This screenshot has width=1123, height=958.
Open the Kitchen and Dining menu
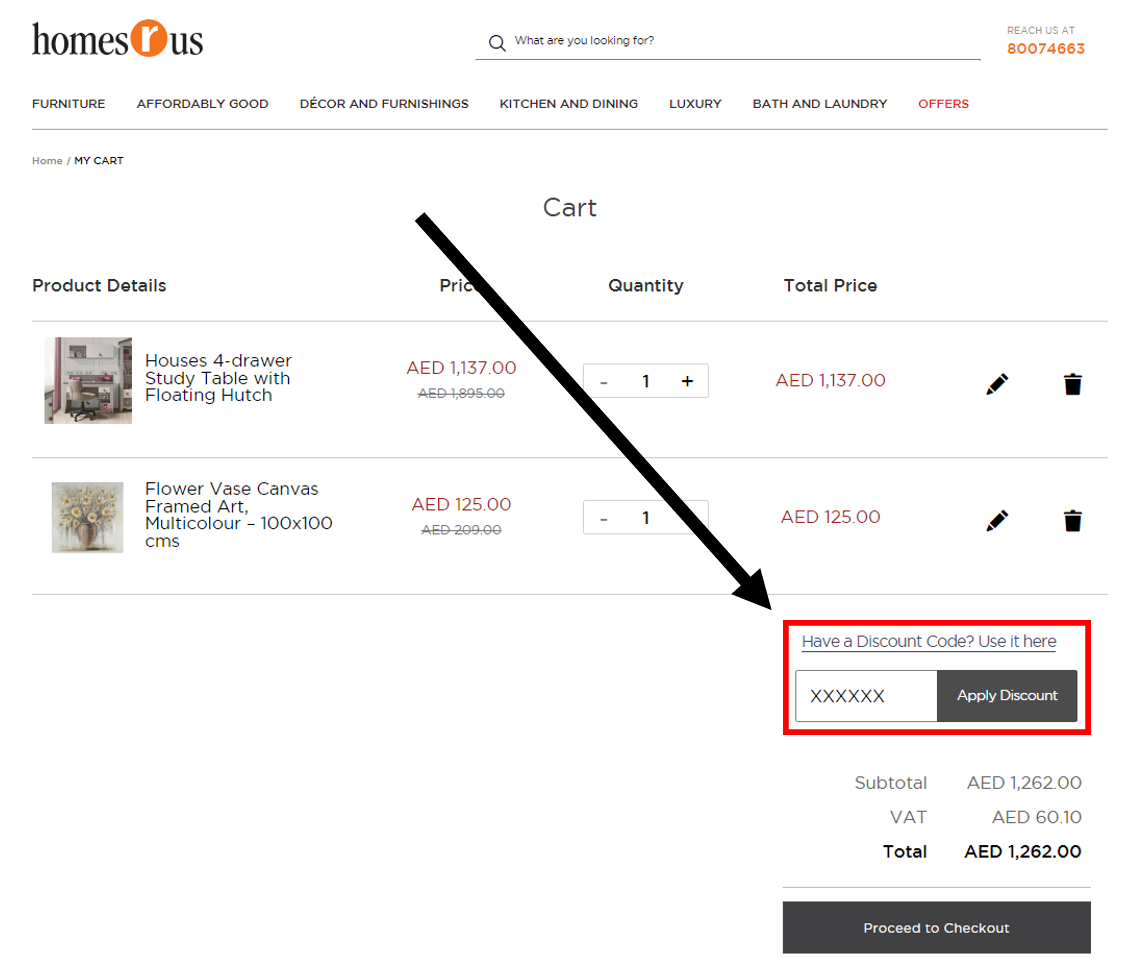tap(568, 104)
